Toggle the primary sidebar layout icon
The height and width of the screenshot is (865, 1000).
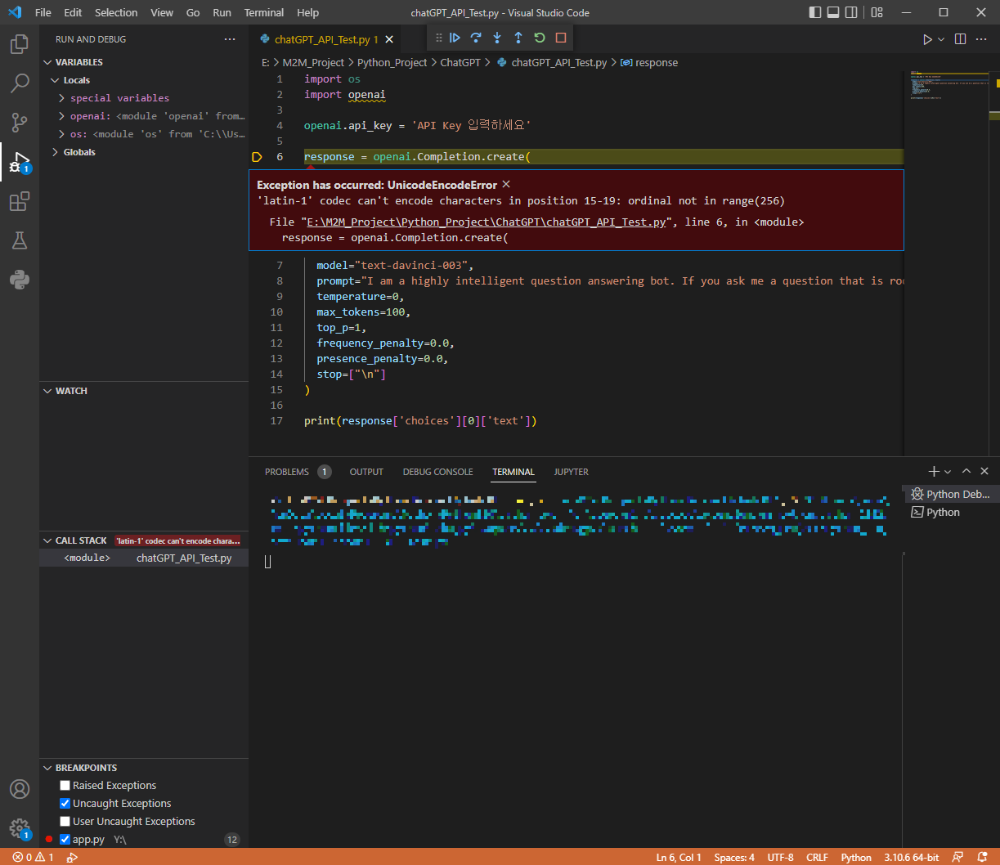[814, 13]
